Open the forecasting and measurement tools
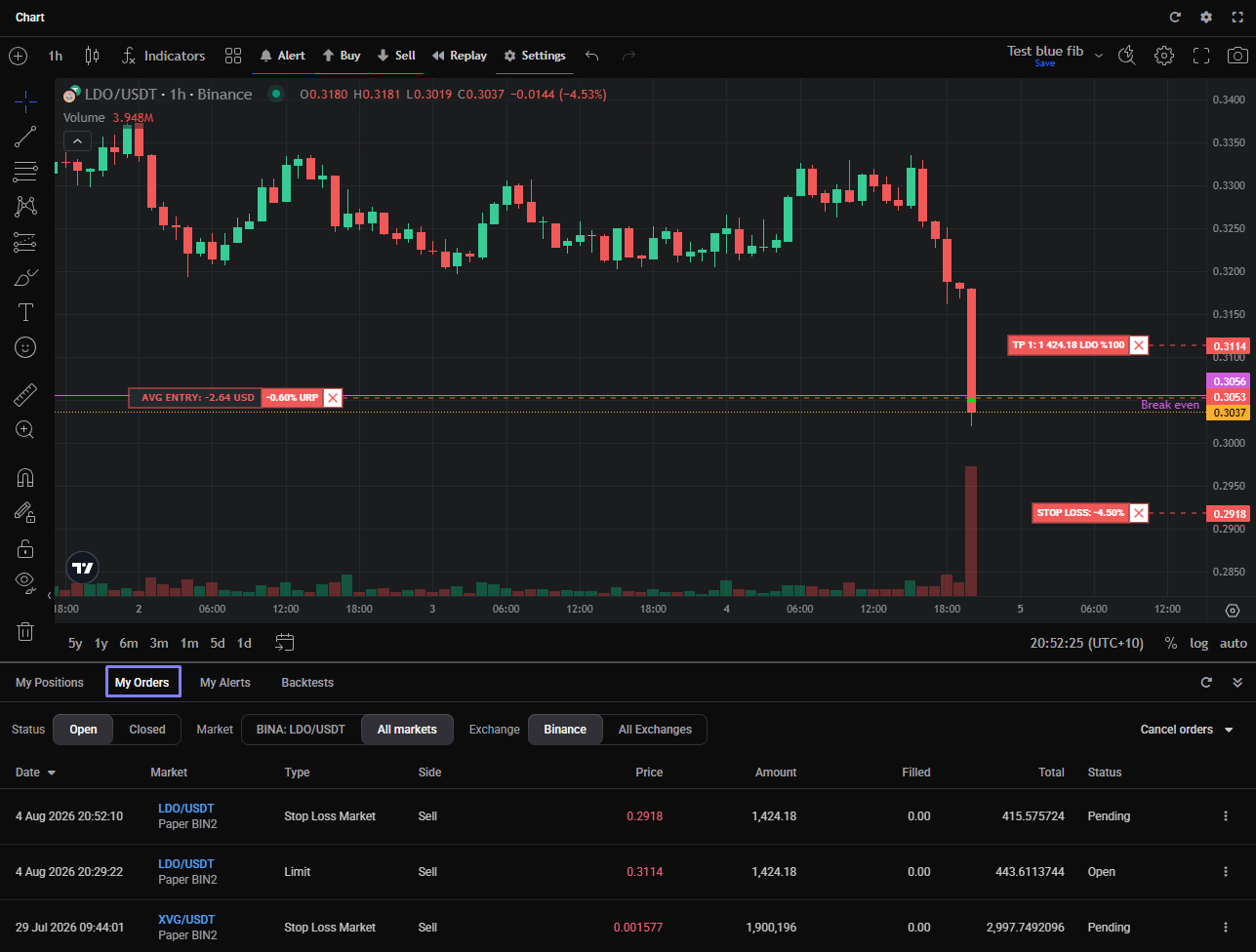This screenshot has height=952, width=1256. pyautogui.click(x=26, y=242)
